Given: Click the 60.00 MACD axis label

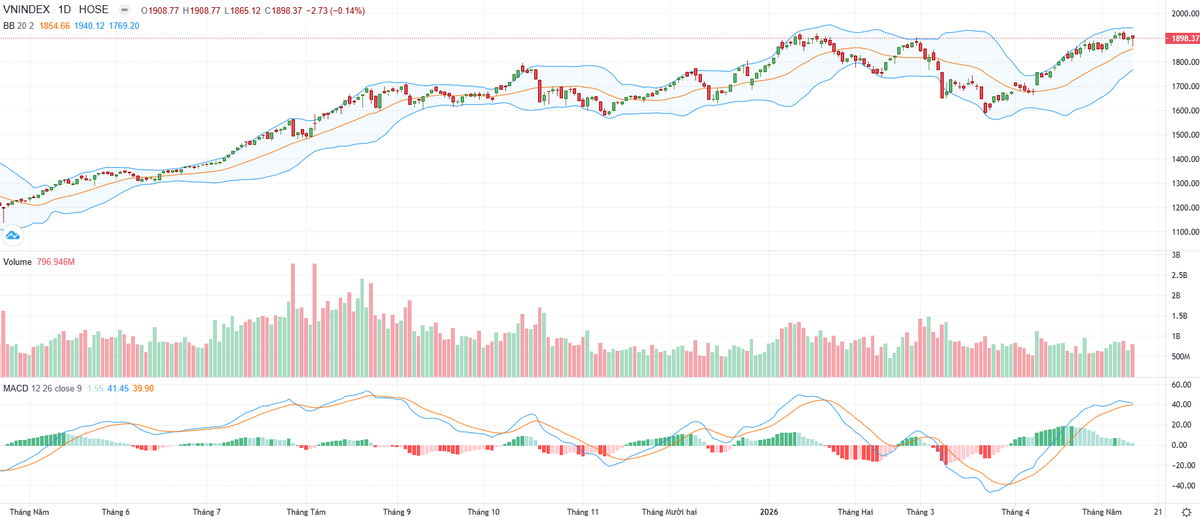Looking at the screenshot, I should pos(1179,385).
